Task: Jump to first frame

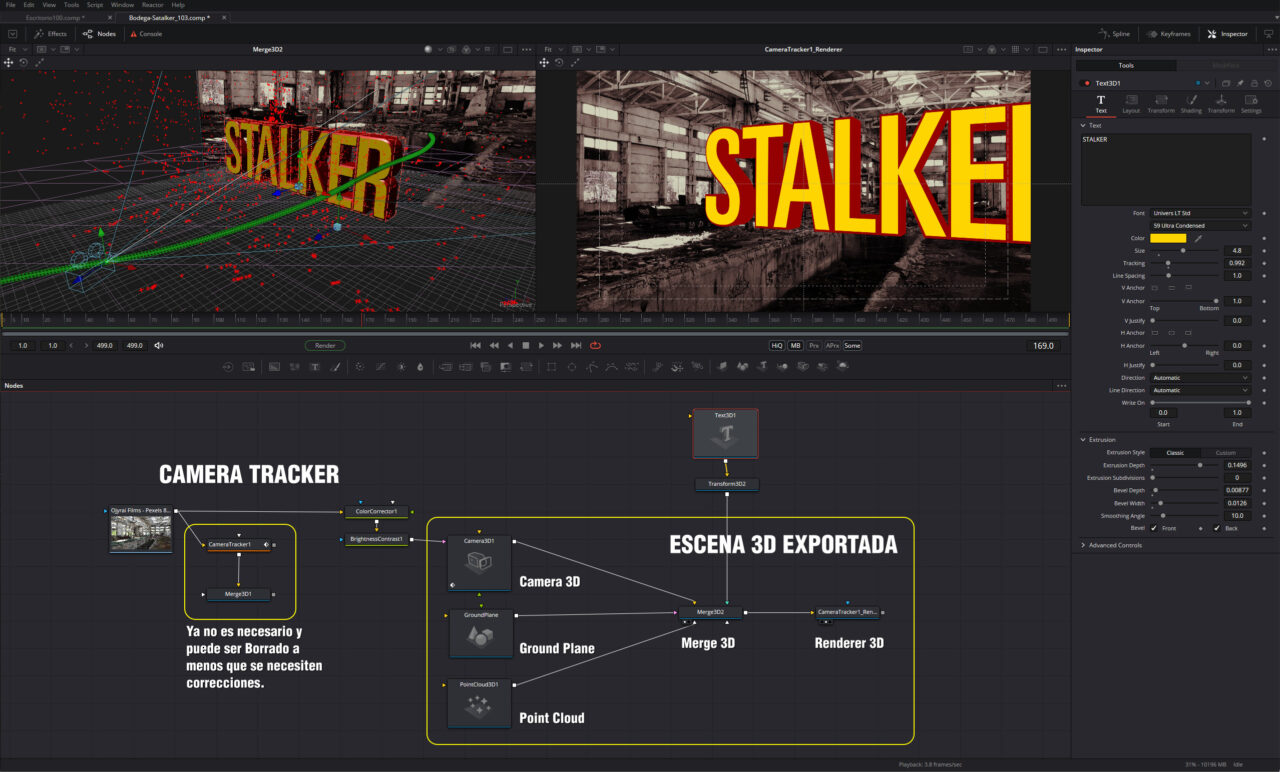Action: tap(475, 345)
